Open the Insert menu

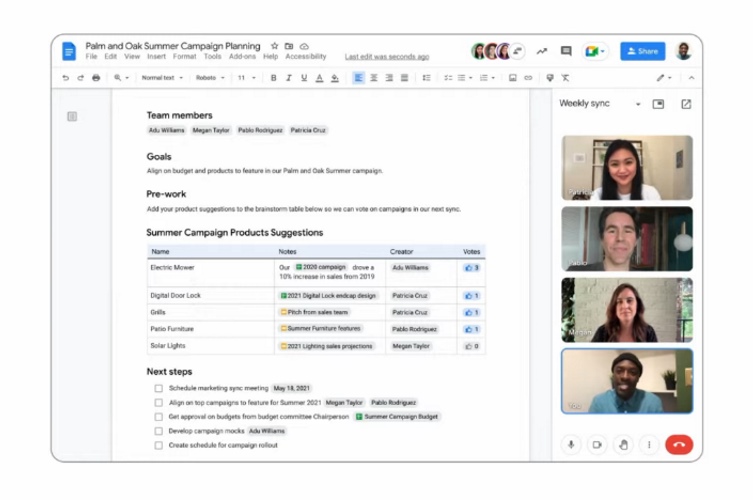coord(156,57)
